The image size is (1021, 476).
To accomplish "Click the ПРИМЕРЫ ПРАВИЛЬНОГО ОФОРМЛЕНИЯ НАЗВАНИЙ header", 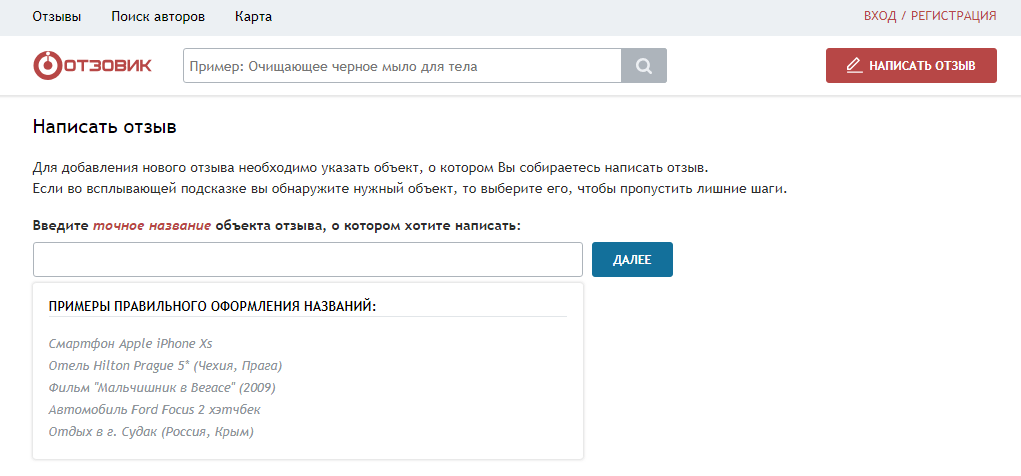I will tap(212, 305).
